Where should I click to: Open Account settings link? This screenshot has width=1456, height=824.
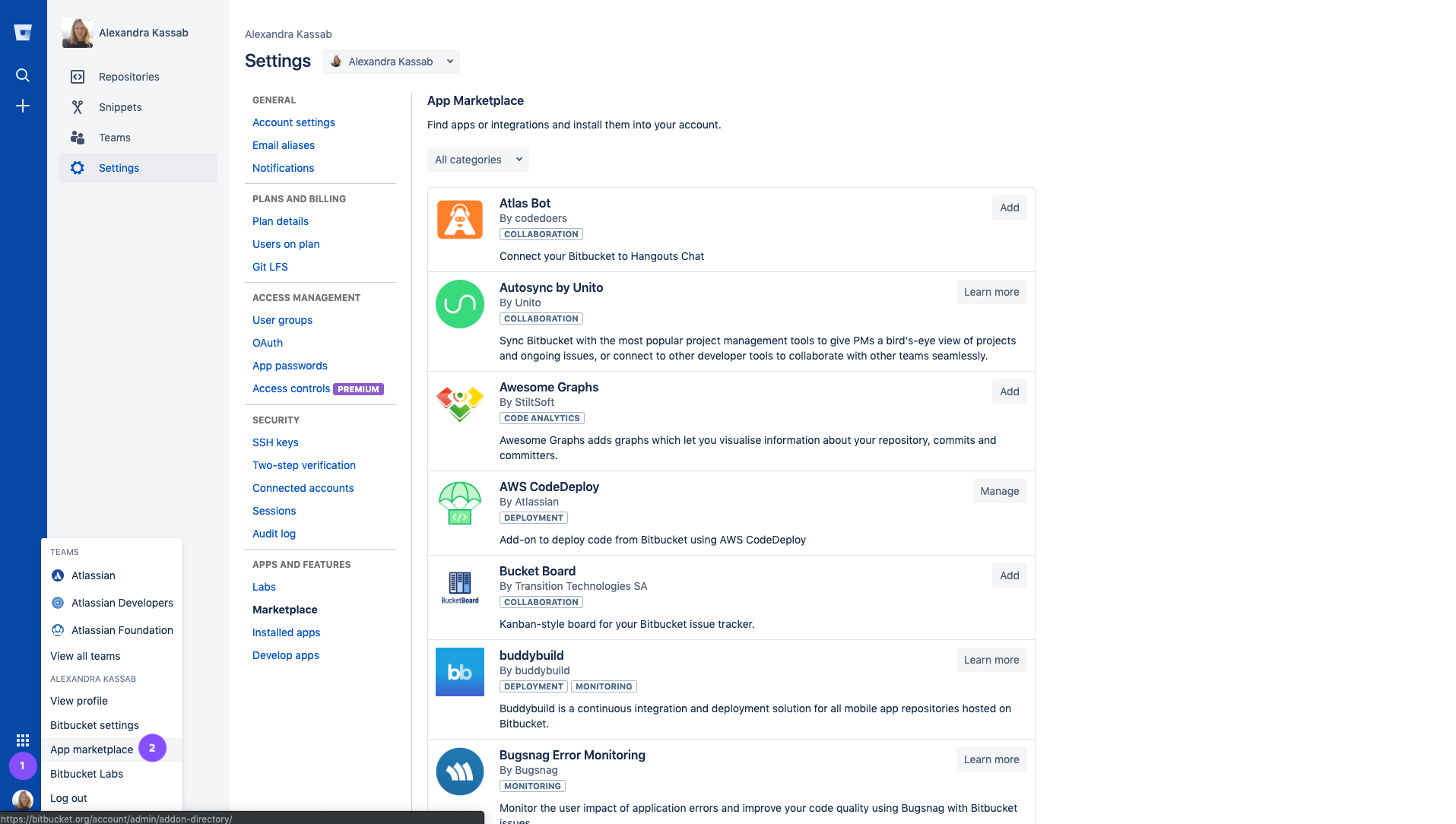tap(293, 122)
